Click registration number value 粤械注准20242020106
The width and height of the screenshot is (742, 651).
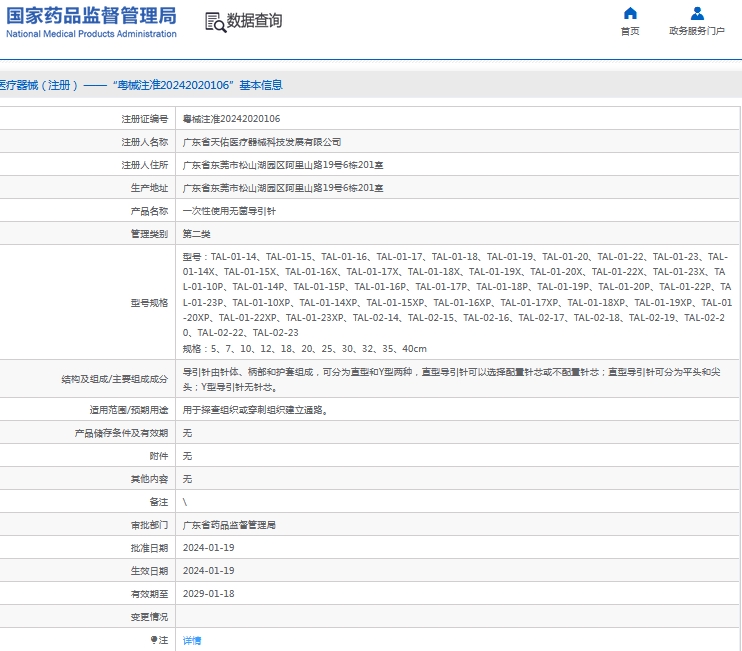[x=231, y=119]
